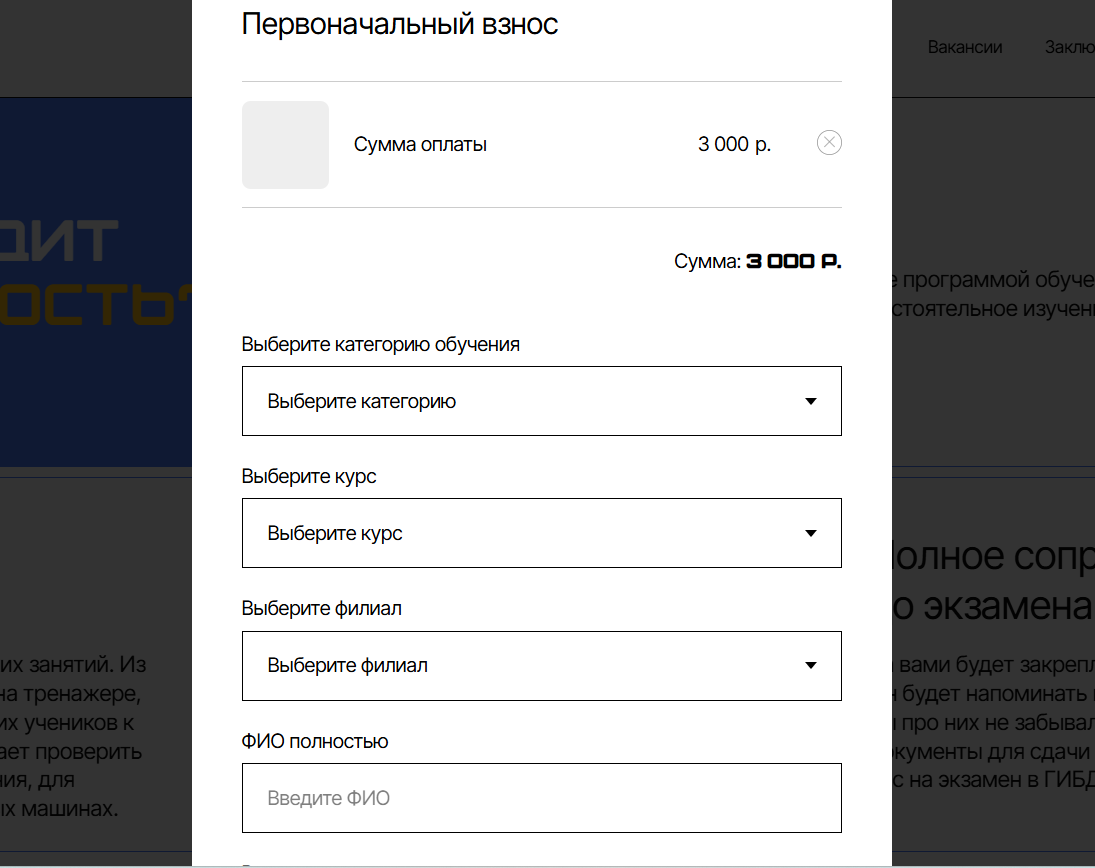Click the gray product thumbnail placeholder
This screenshot has height=868, width=1095.
(x=285, y=145)
